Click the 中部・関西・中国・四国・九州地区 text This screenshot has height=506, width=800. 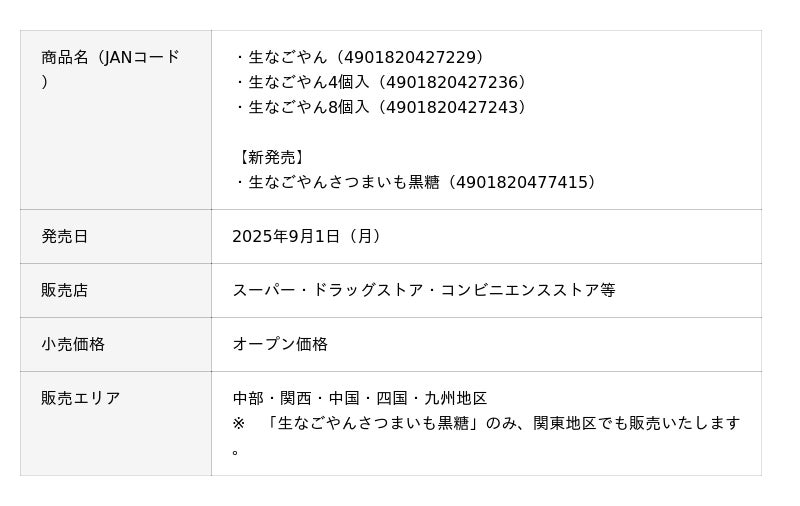tap(360, 399)
